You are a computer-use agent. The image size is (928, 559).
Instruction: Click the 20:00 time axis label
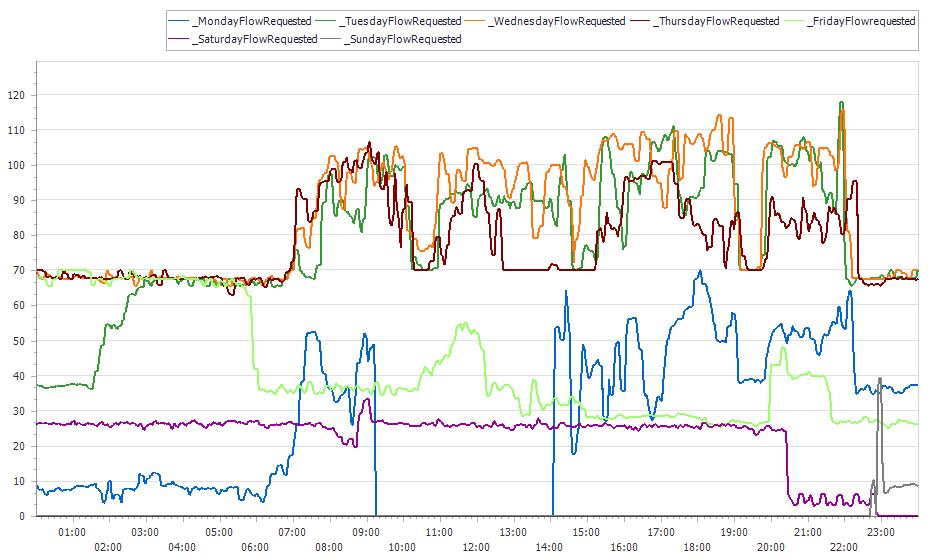(771, 547)
